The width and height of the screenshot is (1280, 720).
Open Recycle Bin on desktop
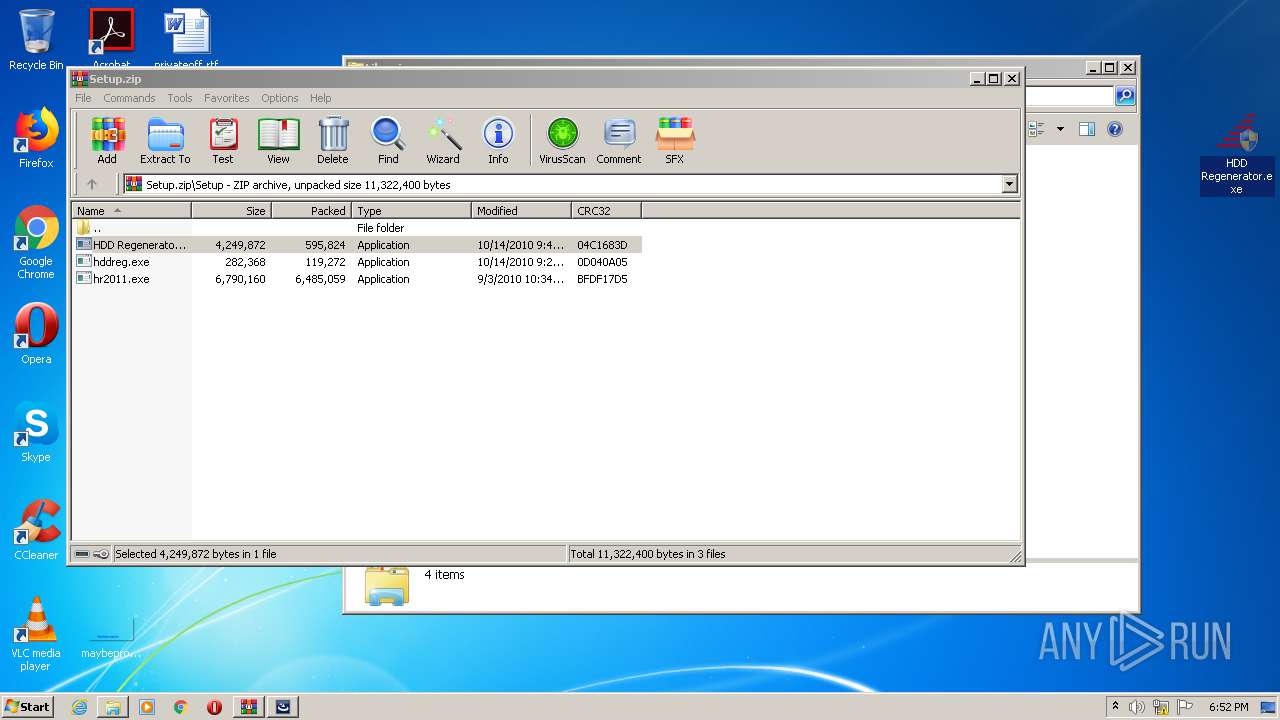tap(36, 40)
